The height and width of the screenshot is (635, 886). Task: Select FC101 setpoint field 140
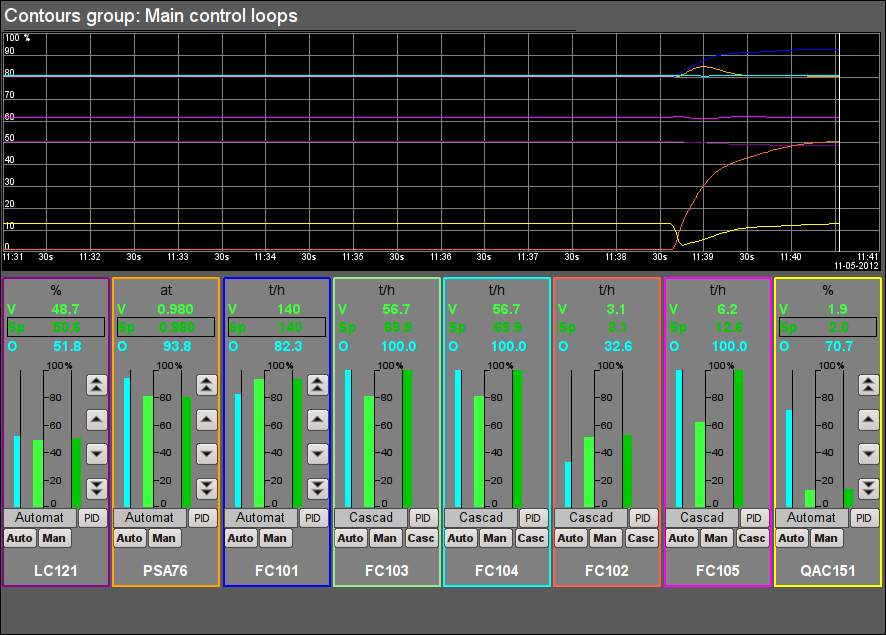click(x=277, y=327)
